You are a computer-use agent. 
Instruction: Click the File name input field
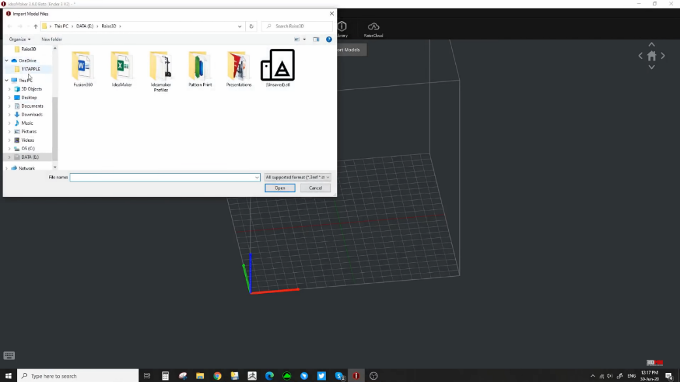(x=163, y=177)
